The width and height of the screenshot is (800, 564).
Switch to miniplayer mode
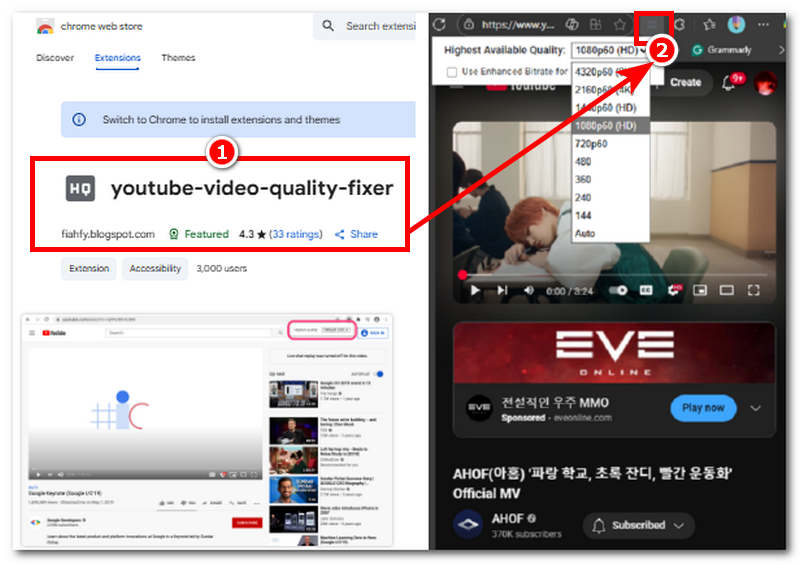(700, 290)
